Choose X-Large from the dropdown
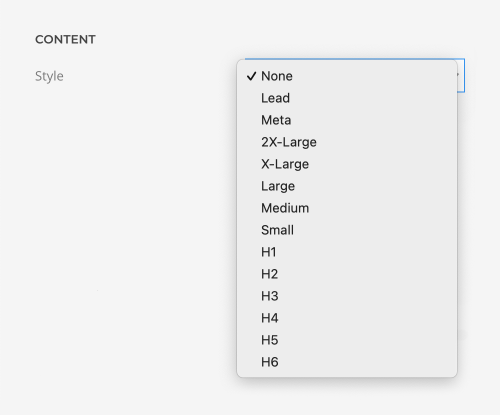The width and height of the screenshot is (500, 415). (347, 164)
